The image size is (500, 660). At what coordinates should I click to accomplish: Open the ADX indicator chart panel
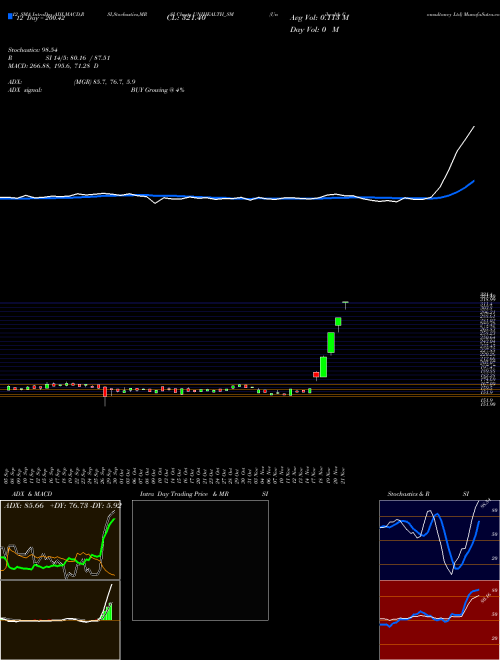[x=60, y=540]
